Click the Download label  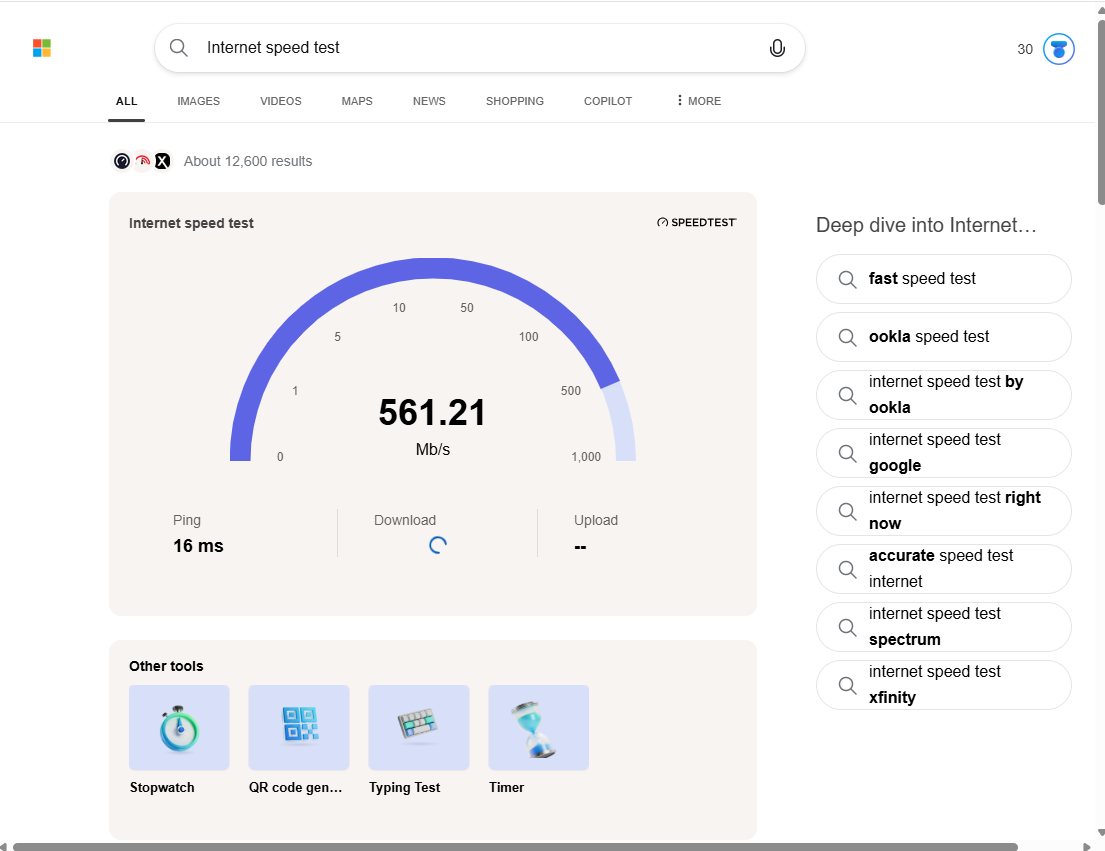pos(405,520)
